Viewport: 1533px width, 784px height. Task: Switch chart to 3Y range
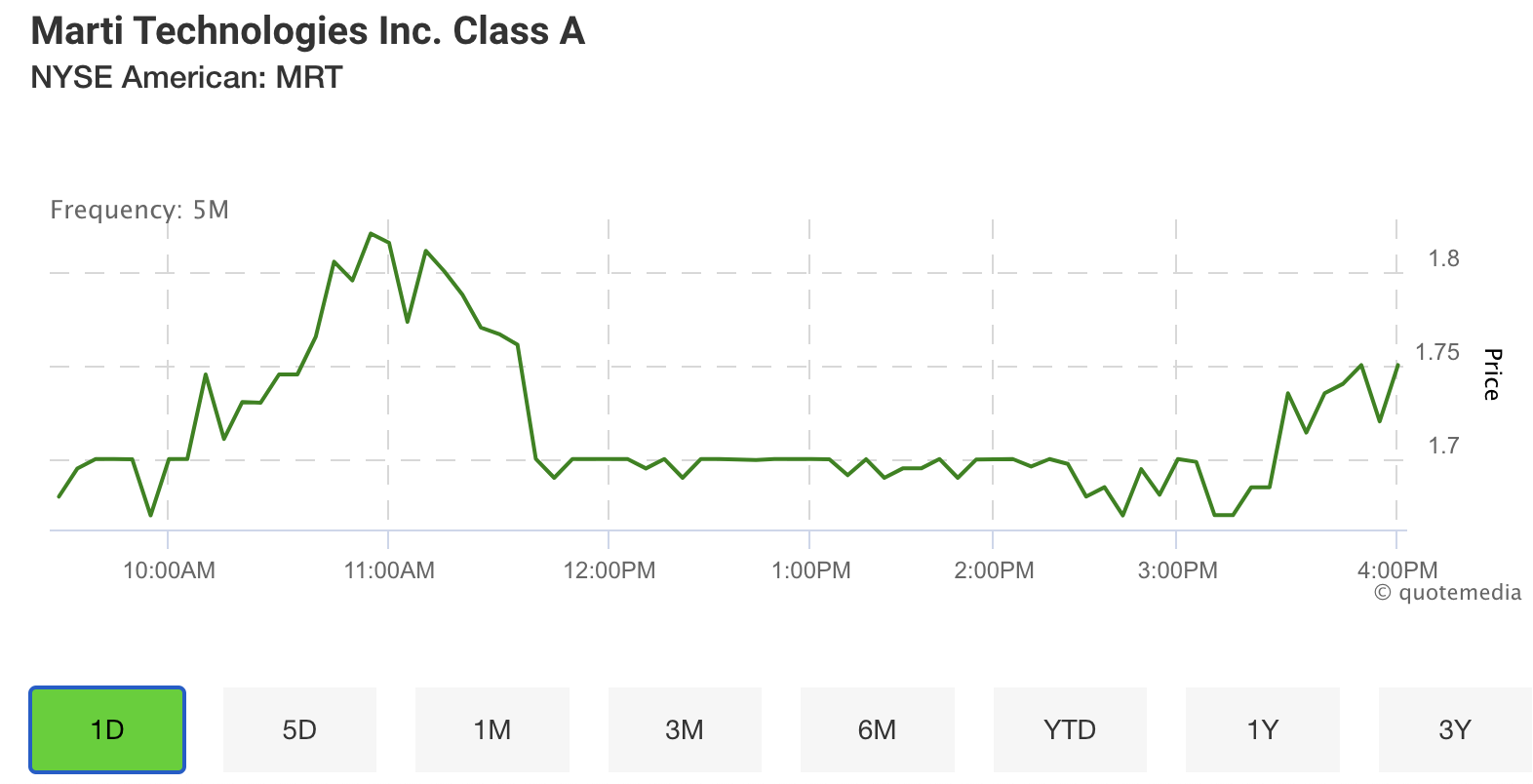[x=1454, y=729]
